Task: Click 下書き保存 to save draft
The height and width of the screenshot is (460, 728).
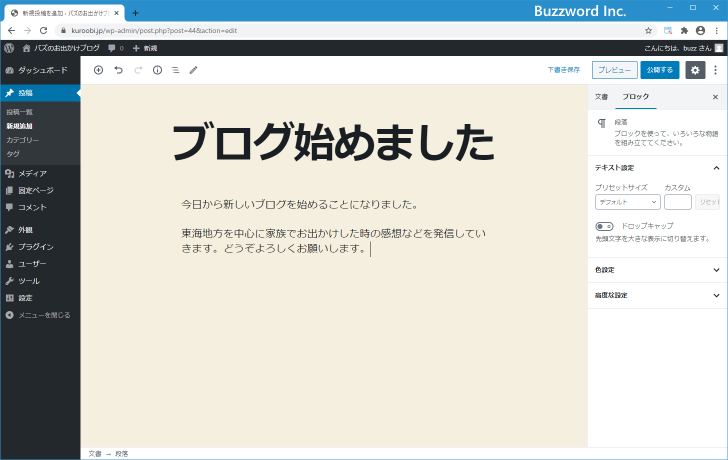Action: tap(564, 70)
